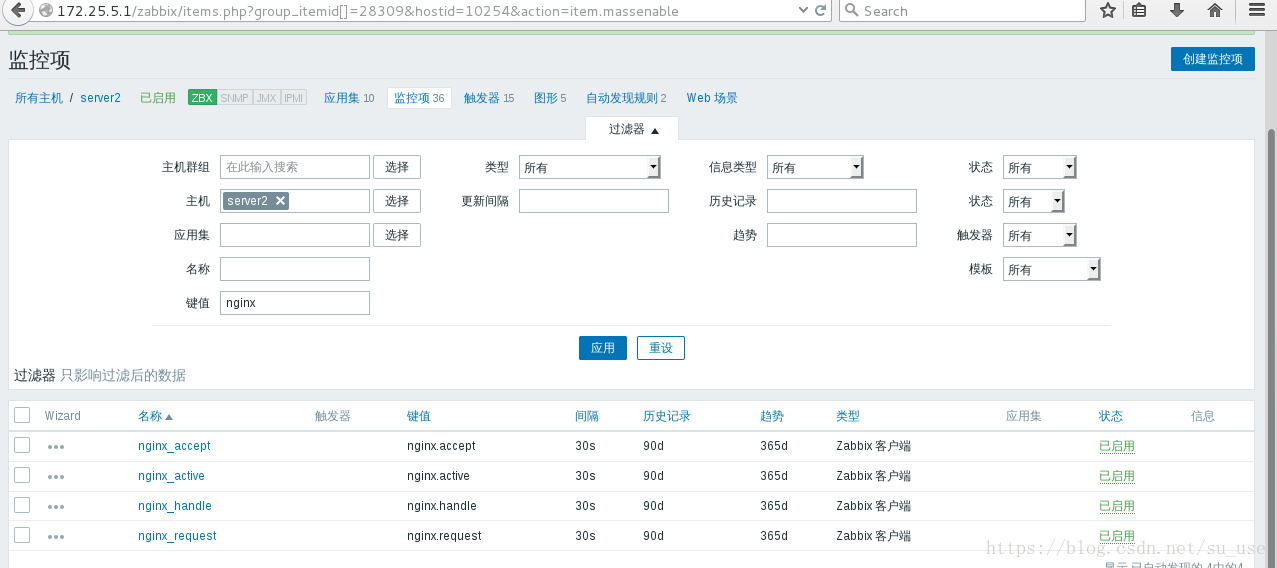Click the 应用 apply button
Viewport: 1277px width, 568px height.
tap(602, 348)
